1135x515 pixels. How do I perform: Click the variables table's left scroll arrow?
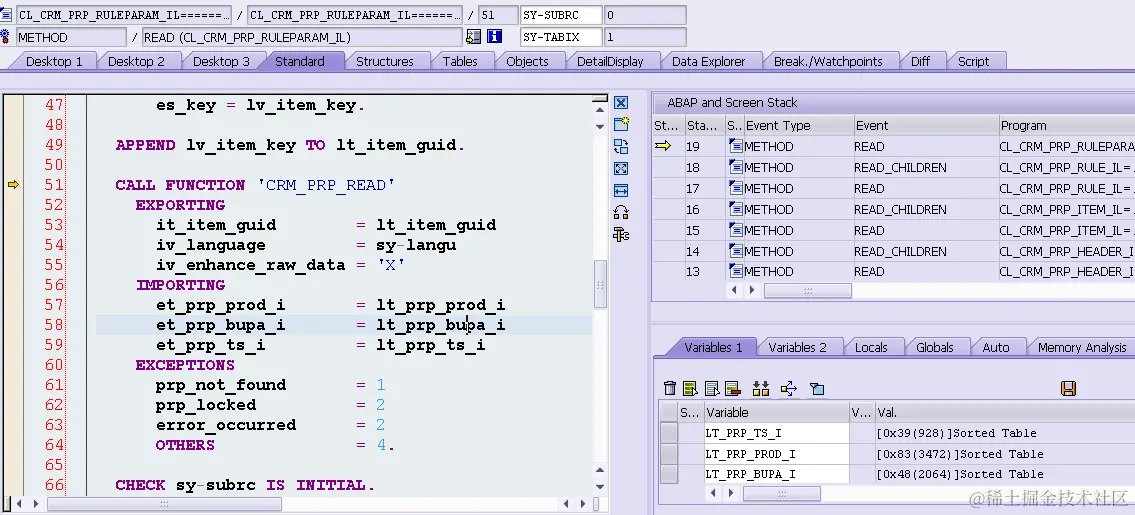[713, 493]
